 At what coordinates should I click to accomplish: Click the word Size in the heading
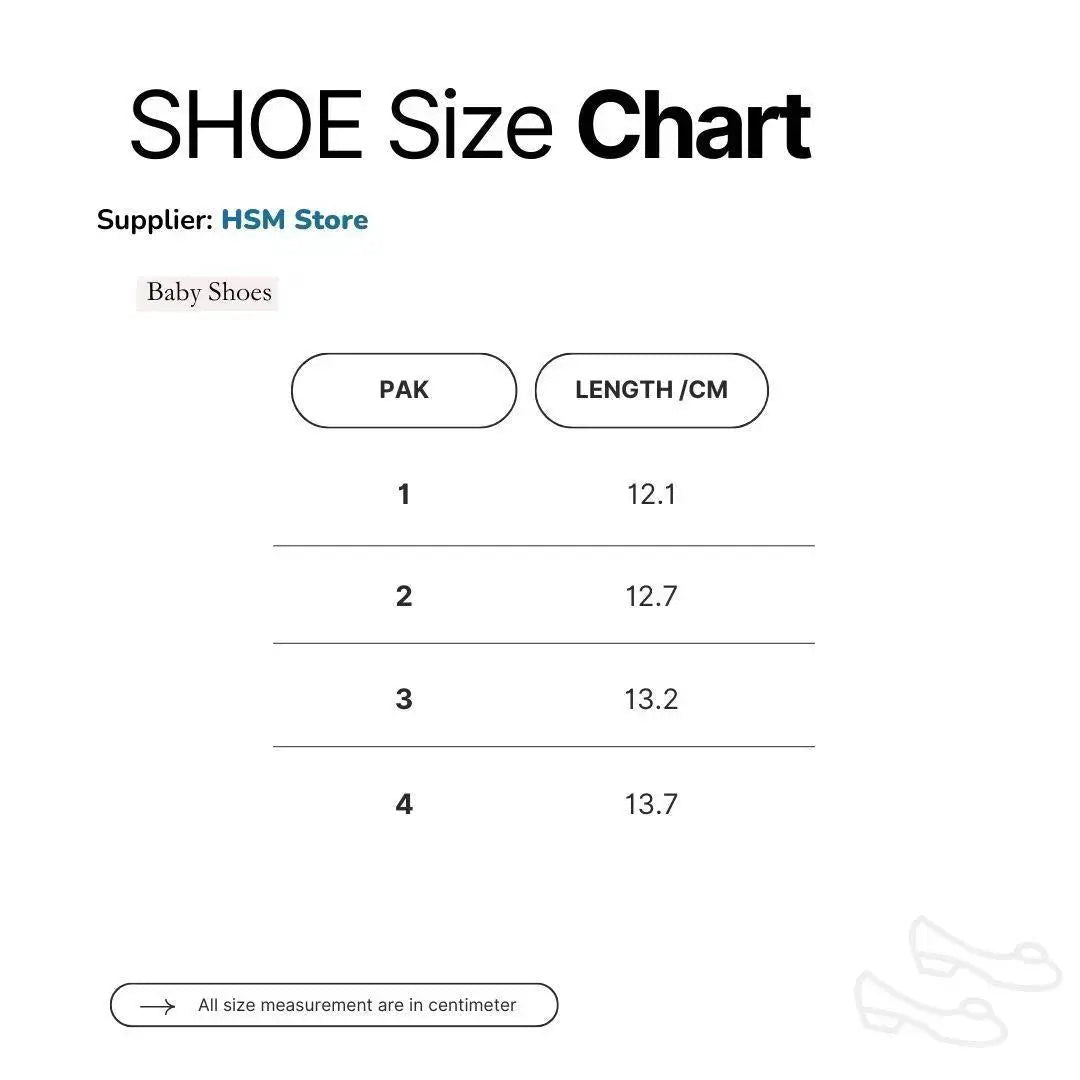click(470, 127)
